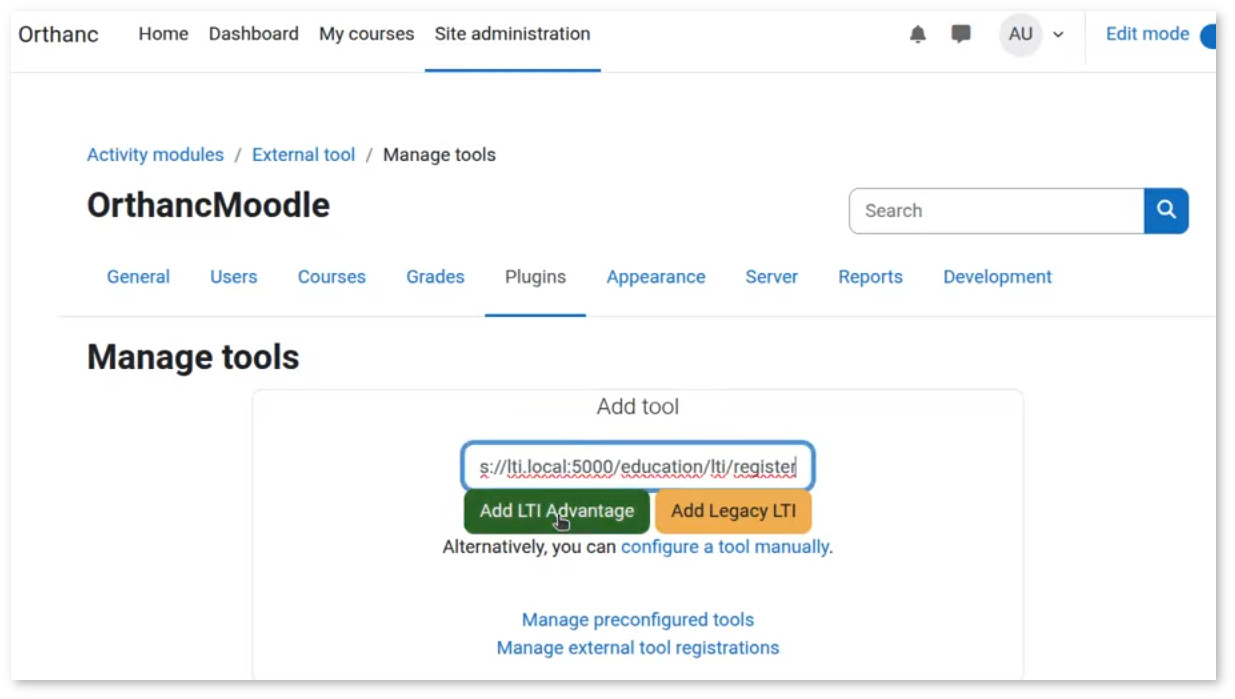The image size is (1235, 699).
Task: Click the tool URL input field
Action: pyautogui.click(x=637, y=467)
